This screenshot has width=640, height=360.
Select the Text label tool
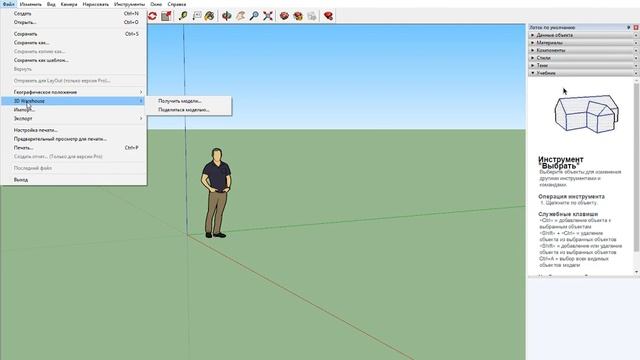coord(196,16)
